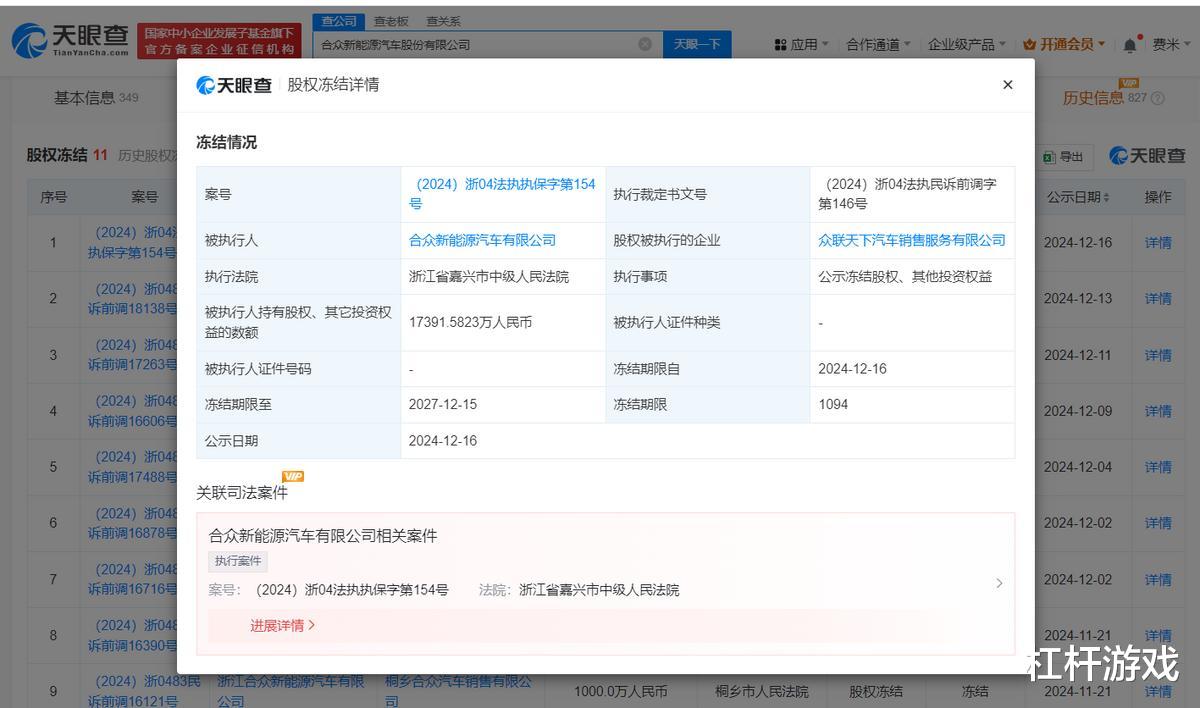Open 详情 for the 2024-12-13 row
The width and height of the screenshot is (1200, 708).
tap(1158, 298)
